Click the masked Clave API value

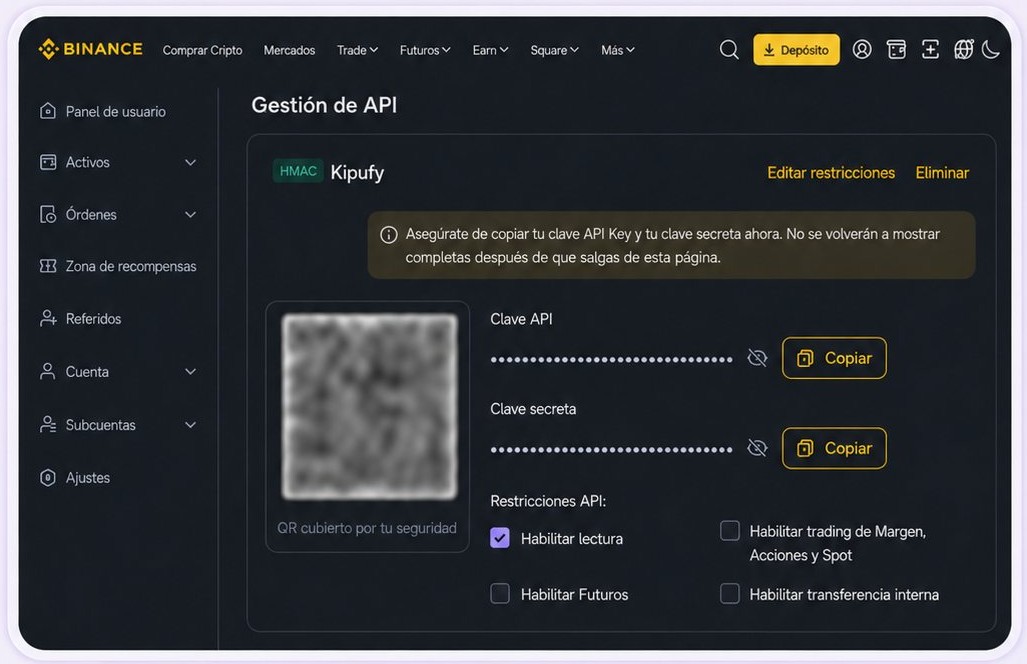(x=611, y=360)
